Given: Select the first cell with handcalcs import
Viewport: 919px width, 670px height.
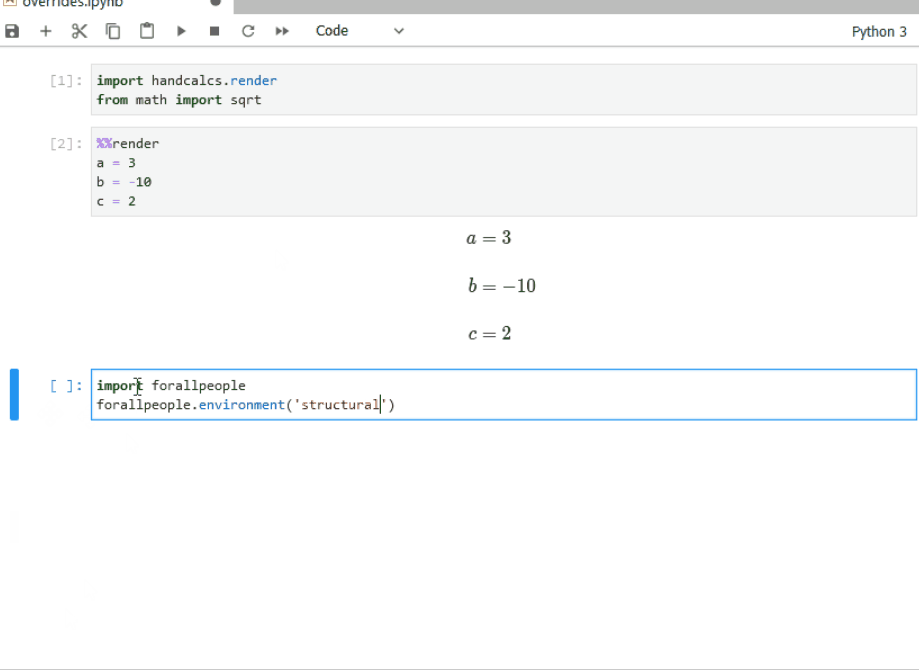Looking at the screenshot, I should point(504,90).
